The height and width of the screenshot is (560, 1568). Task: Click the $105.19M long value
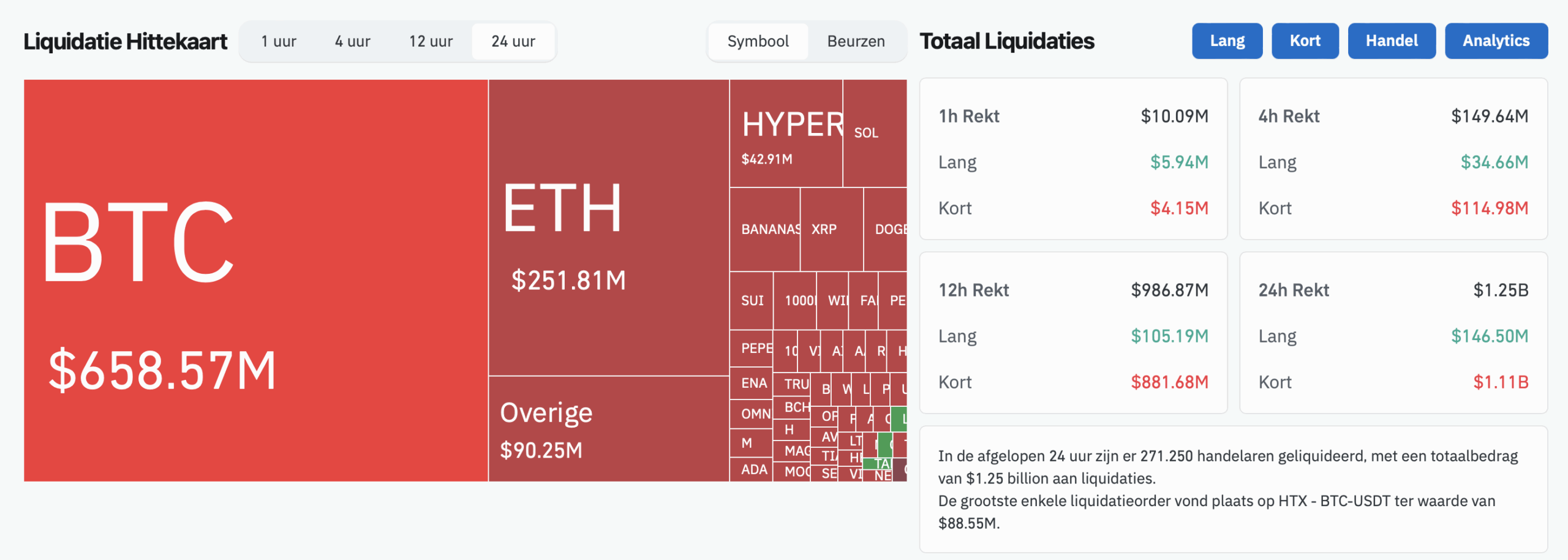coord(1169,336)
